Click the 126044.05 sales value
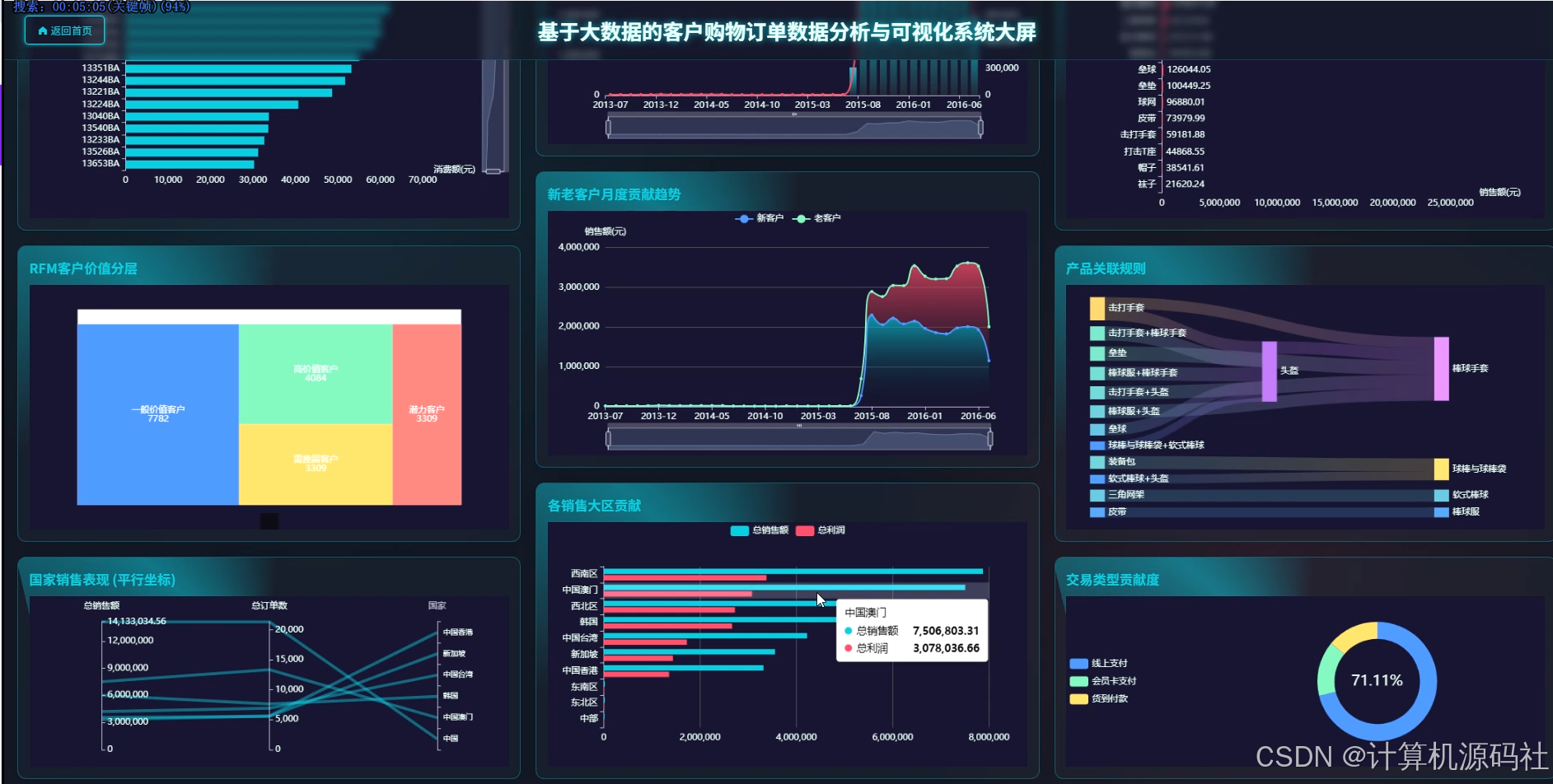 (x=1189, y=69)
